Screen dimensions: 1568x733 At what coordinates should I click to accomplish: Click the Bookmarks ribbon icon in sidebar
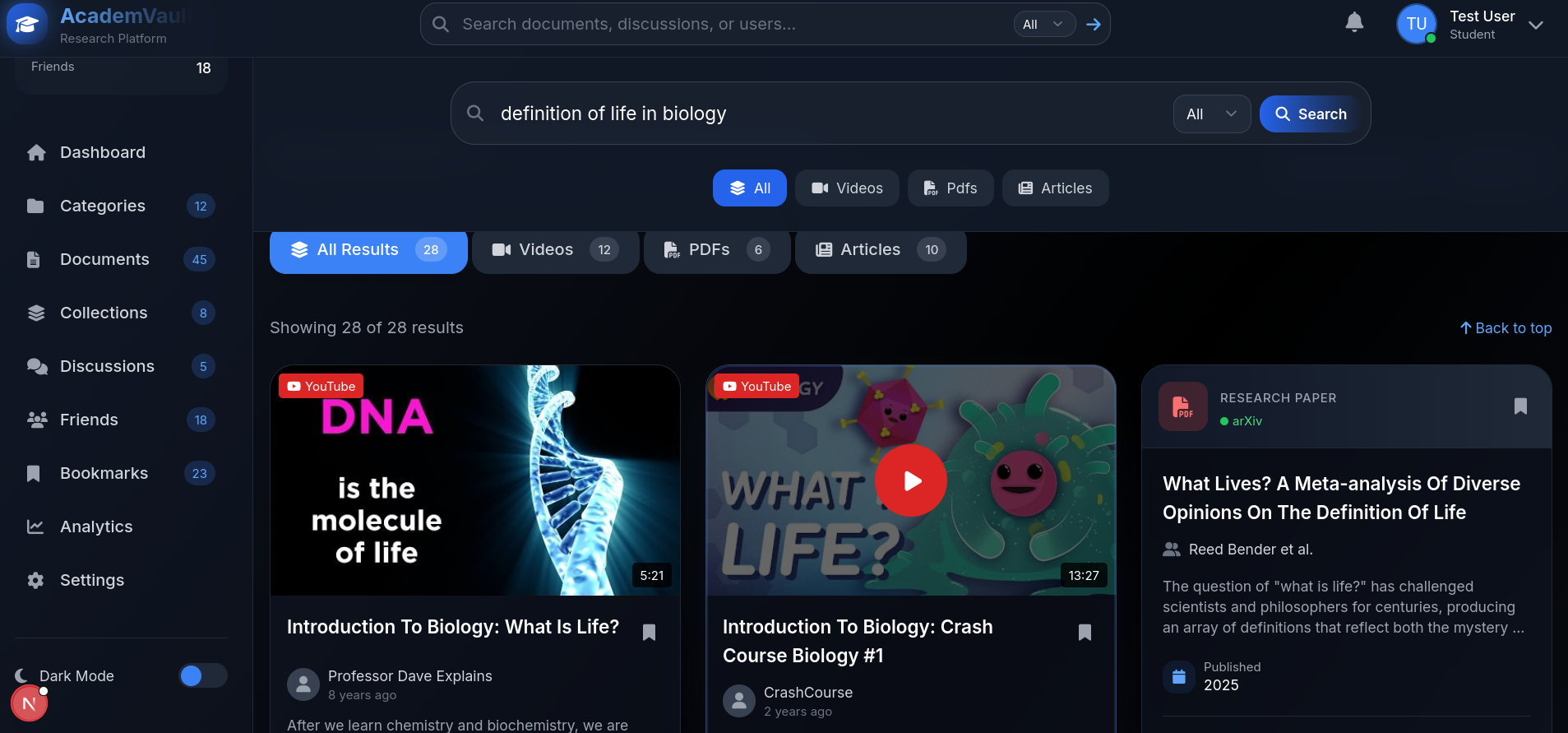click(x=34, y=473)
